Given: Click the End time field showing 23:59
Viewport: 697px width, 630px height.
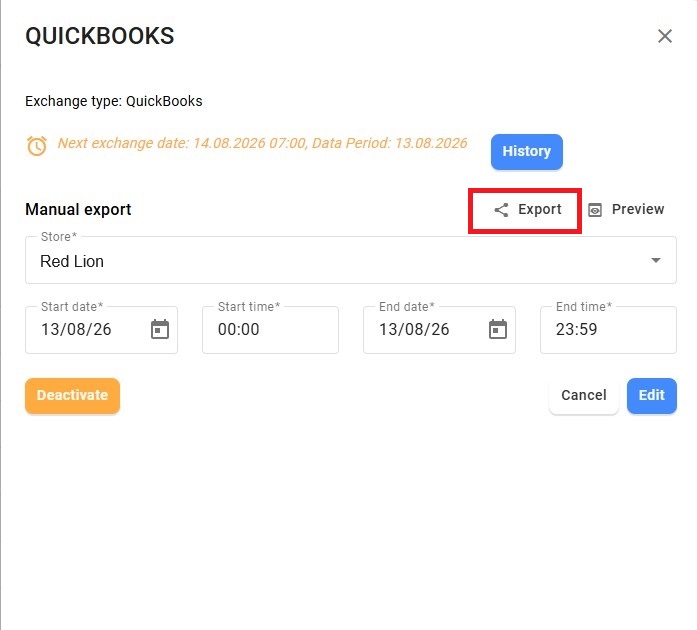Looking at the screenshot, I should click(x=608, y=329).
